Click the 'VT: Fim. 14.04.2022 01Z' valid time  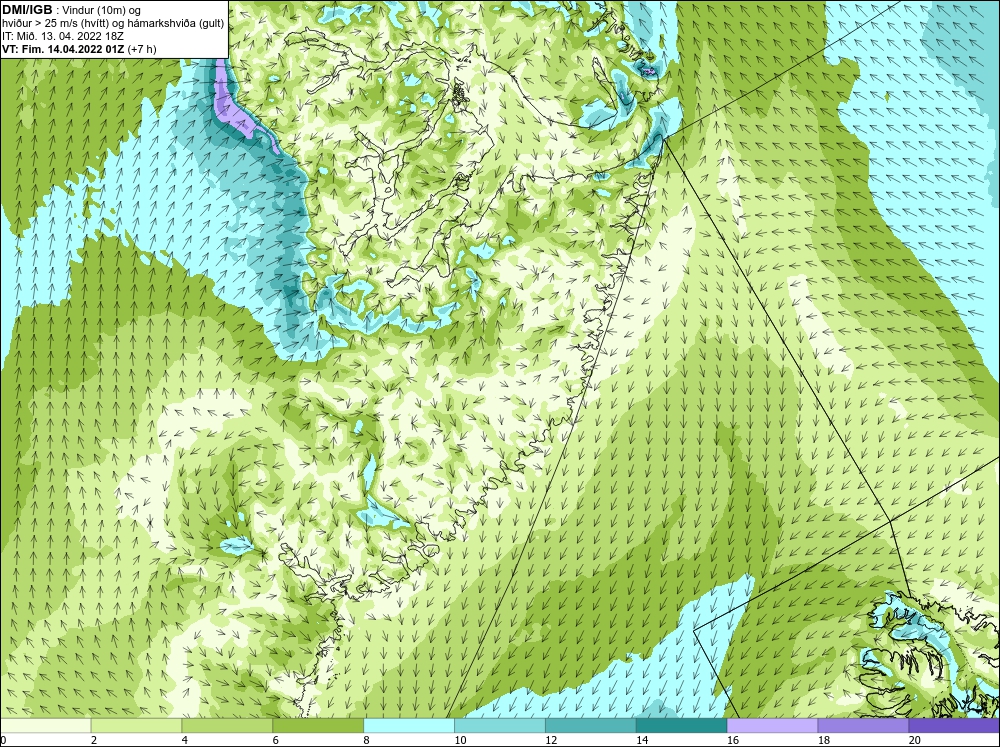(63, 48)
